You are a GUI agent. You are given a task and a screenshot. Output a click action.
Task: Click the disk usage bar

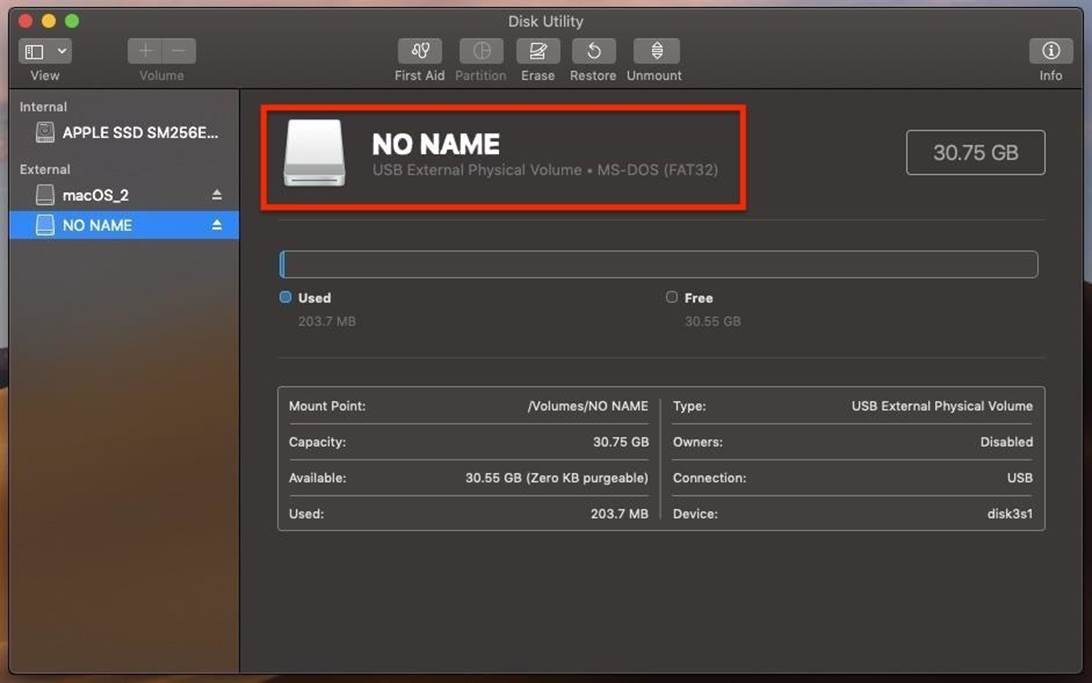pyautogui.click(x=658, y=265)
